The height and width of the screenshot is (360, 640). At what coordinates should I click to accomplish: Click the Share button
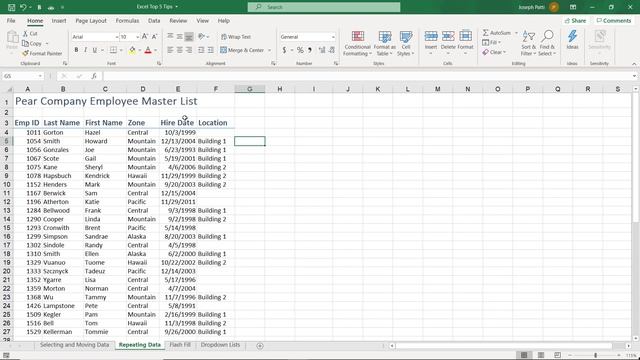(575, 20)
